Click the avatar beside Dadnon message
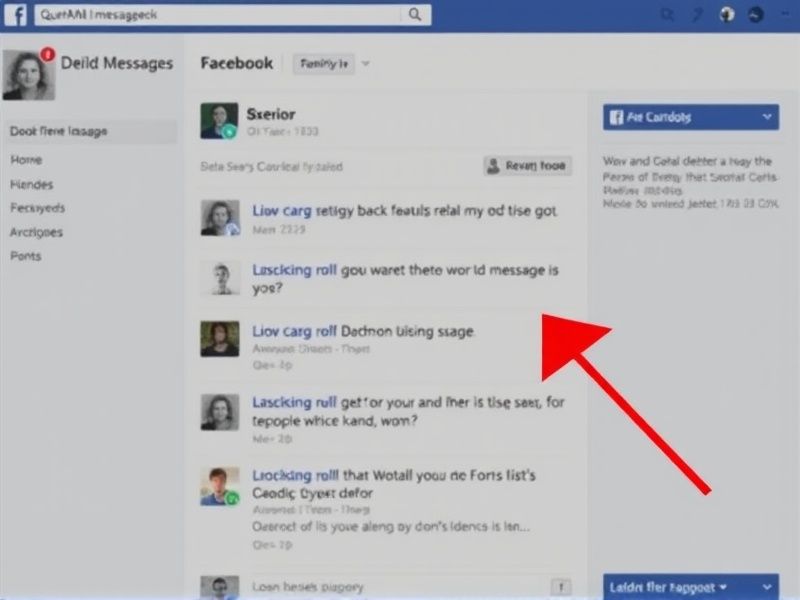Screen dimensions: 800x600 coord(220,339)
